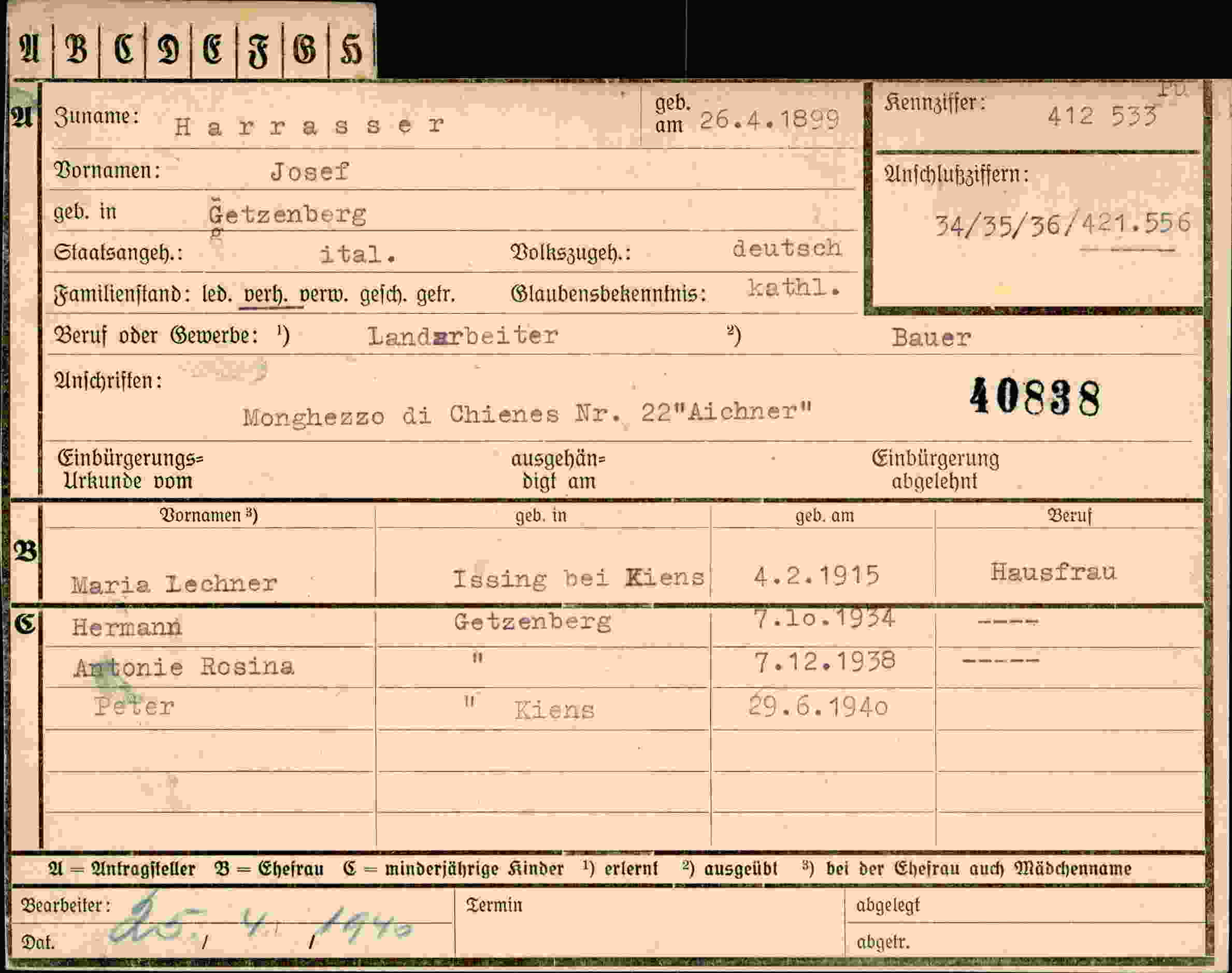The image size is (1232, 973).
Task: Click index tab letter B
Action: pos(76,48)
